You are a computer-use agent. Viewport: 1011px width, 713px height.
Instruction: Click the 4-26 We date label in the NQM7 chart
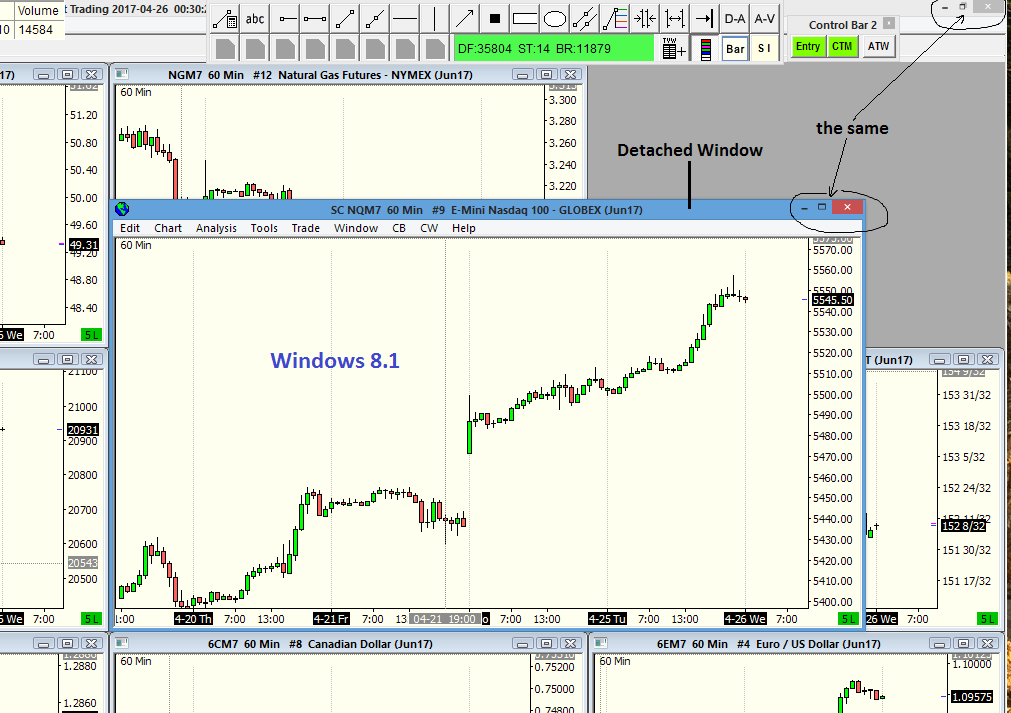pos(745,619)
